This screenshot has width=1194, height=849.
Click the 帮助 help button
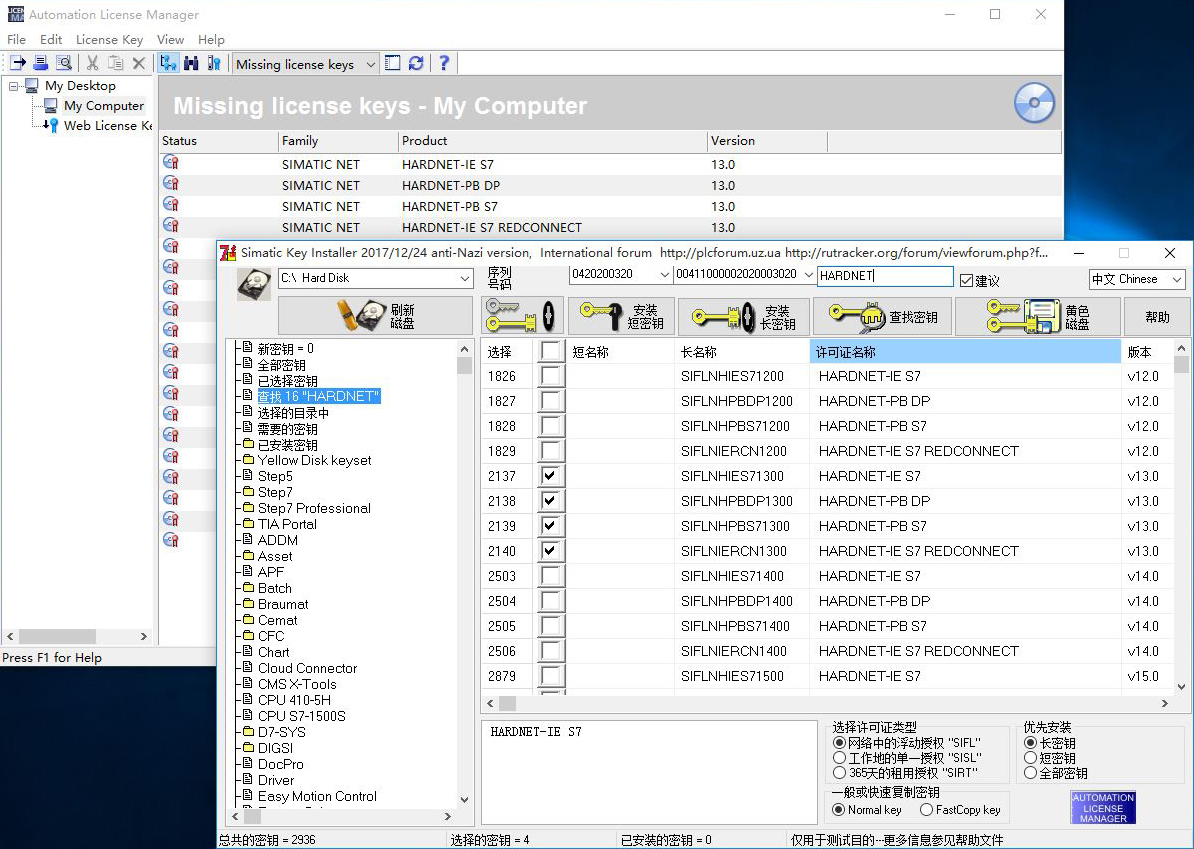[1157, 316]
